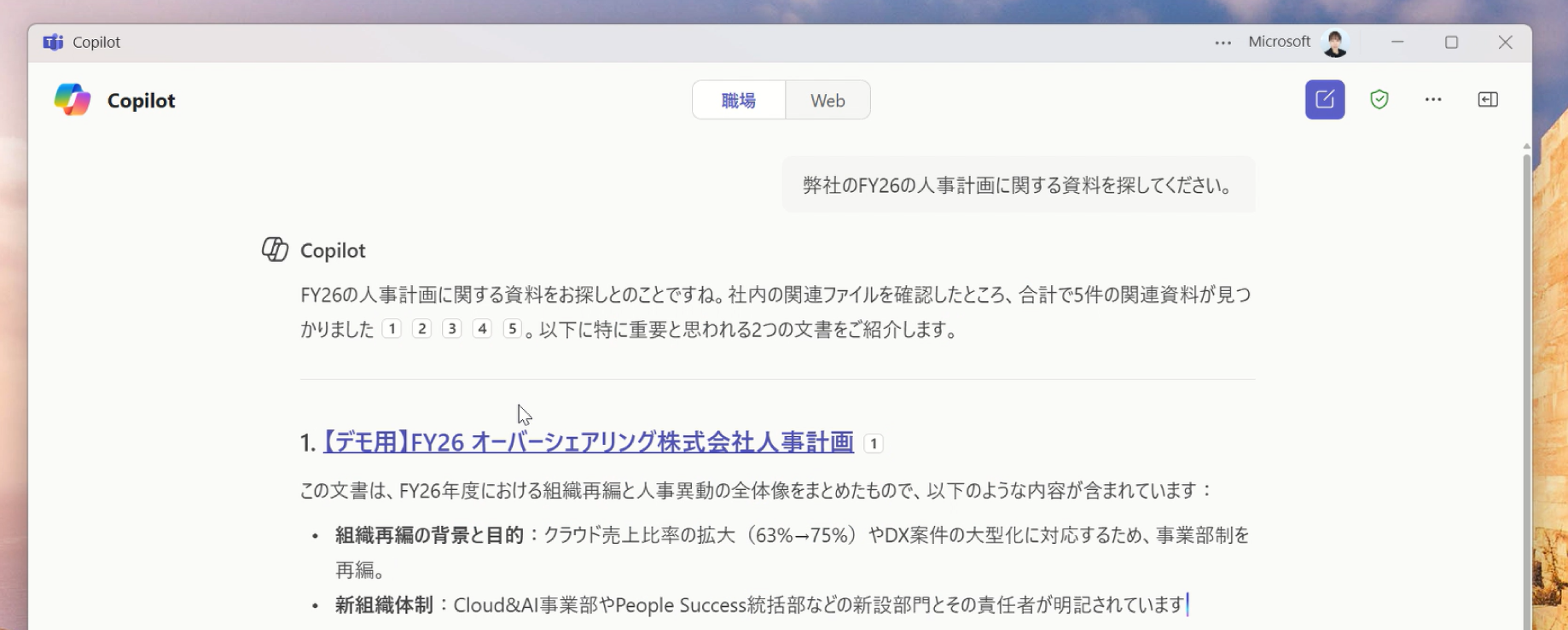Image resolution: width=1568 pixels, height=630 pixels.
Task: Click the 新組織体制 bullet heading
Action: click(x=384, y=605)
